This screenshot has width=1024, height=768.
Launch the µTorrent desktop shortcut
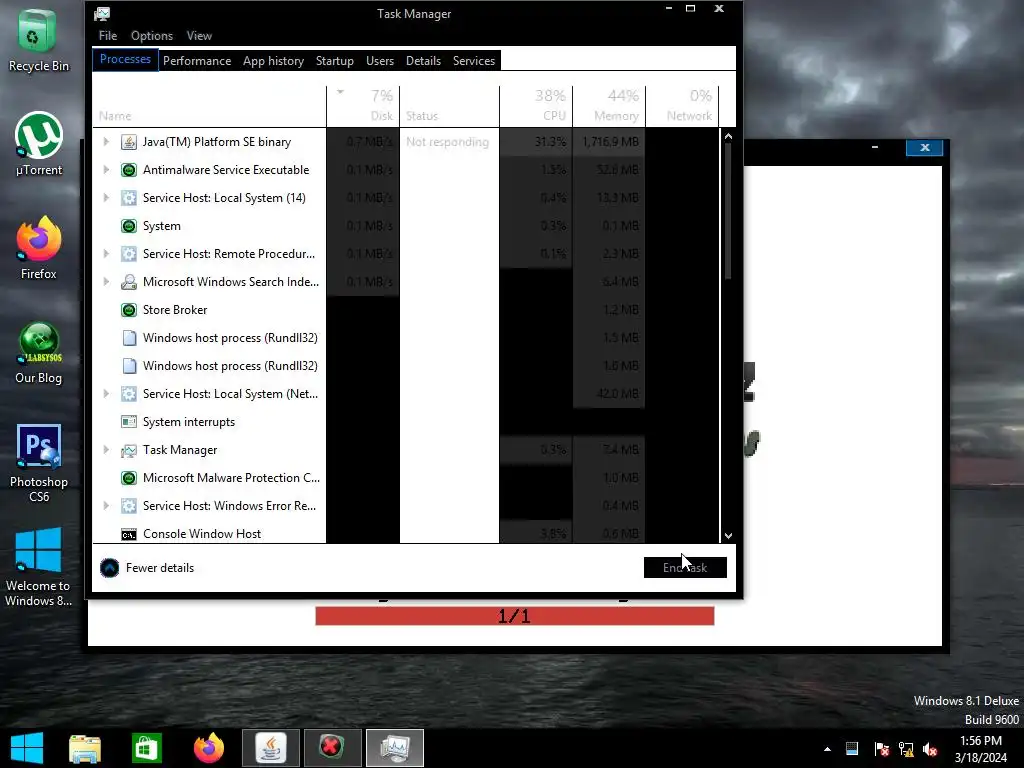pyautogui.click(x=39, y=144)
